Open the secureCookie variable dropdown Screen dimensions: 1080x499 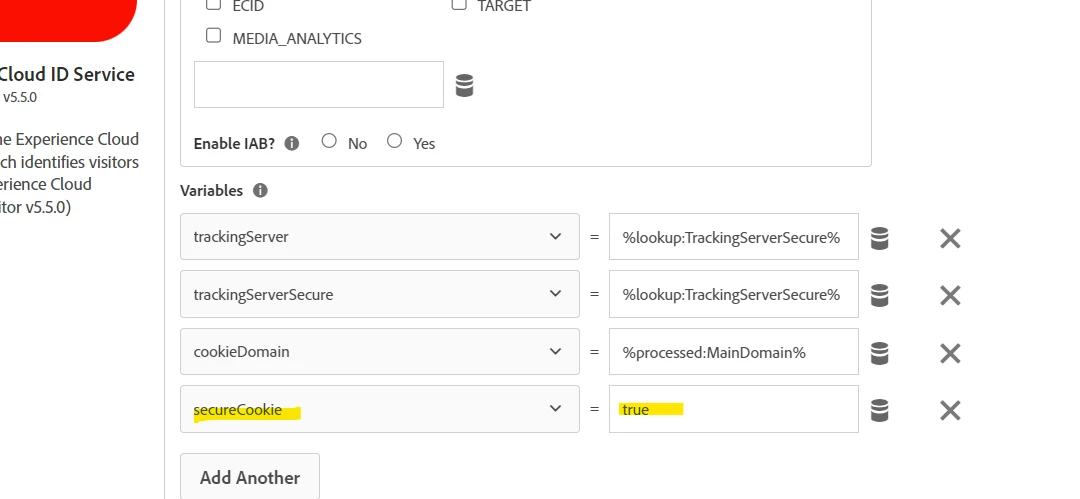pyautogui.click(x=380, y=409)
